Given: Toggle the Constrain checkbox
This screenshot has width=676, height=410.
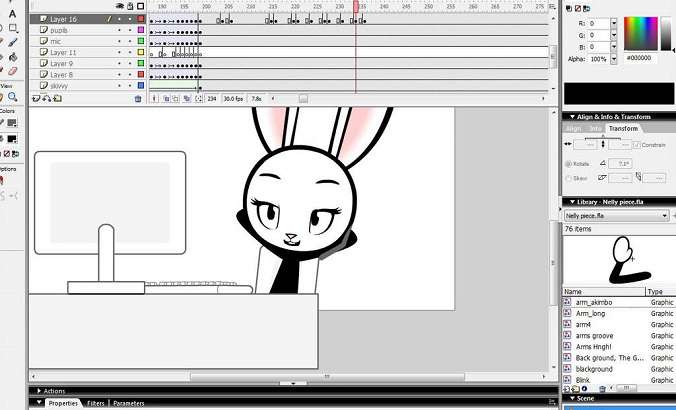Looking at the screenshot, I should [637, 145].
